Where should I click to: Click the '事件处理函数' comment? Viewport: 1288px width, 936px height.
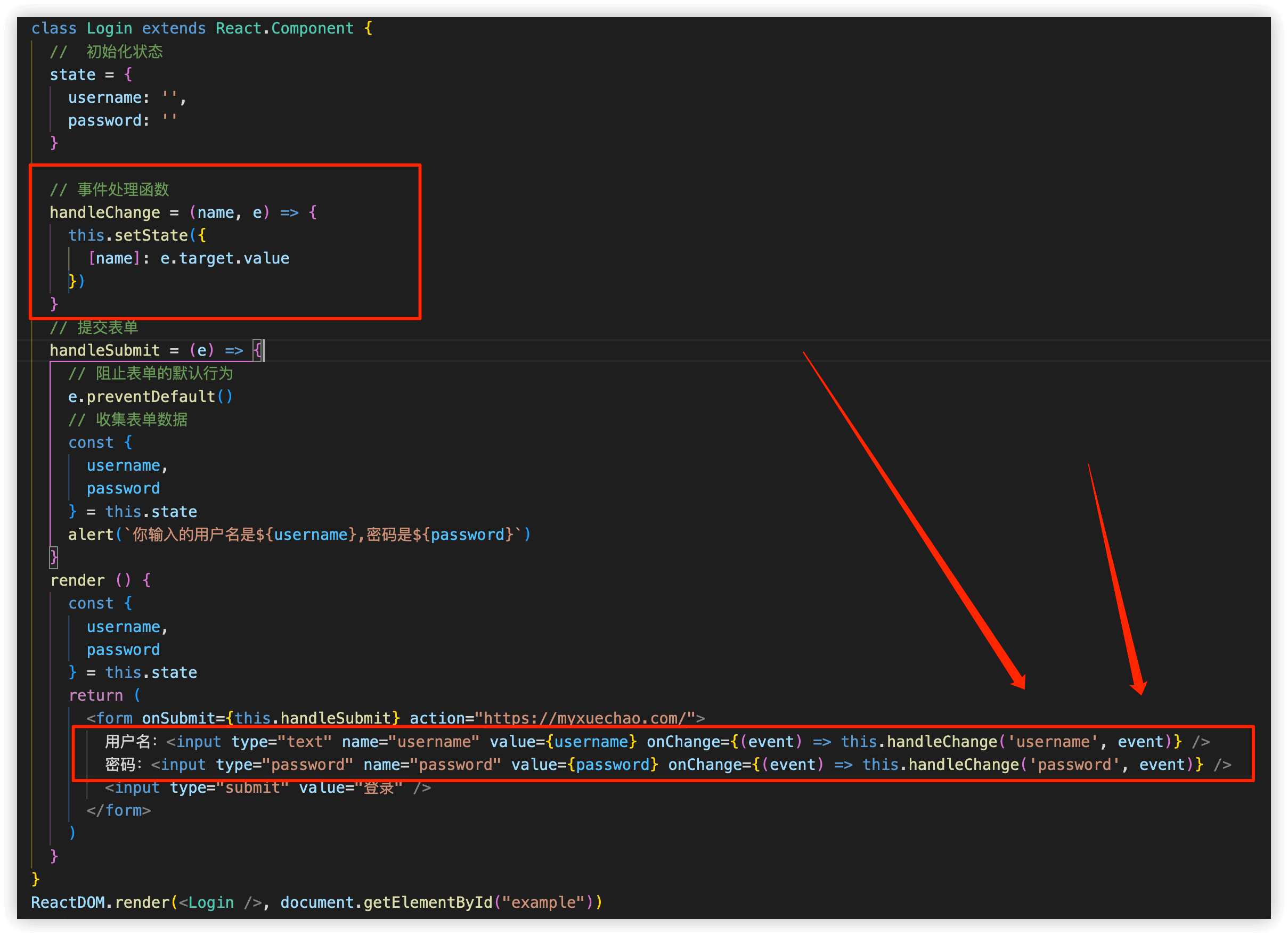coord(110,190)
